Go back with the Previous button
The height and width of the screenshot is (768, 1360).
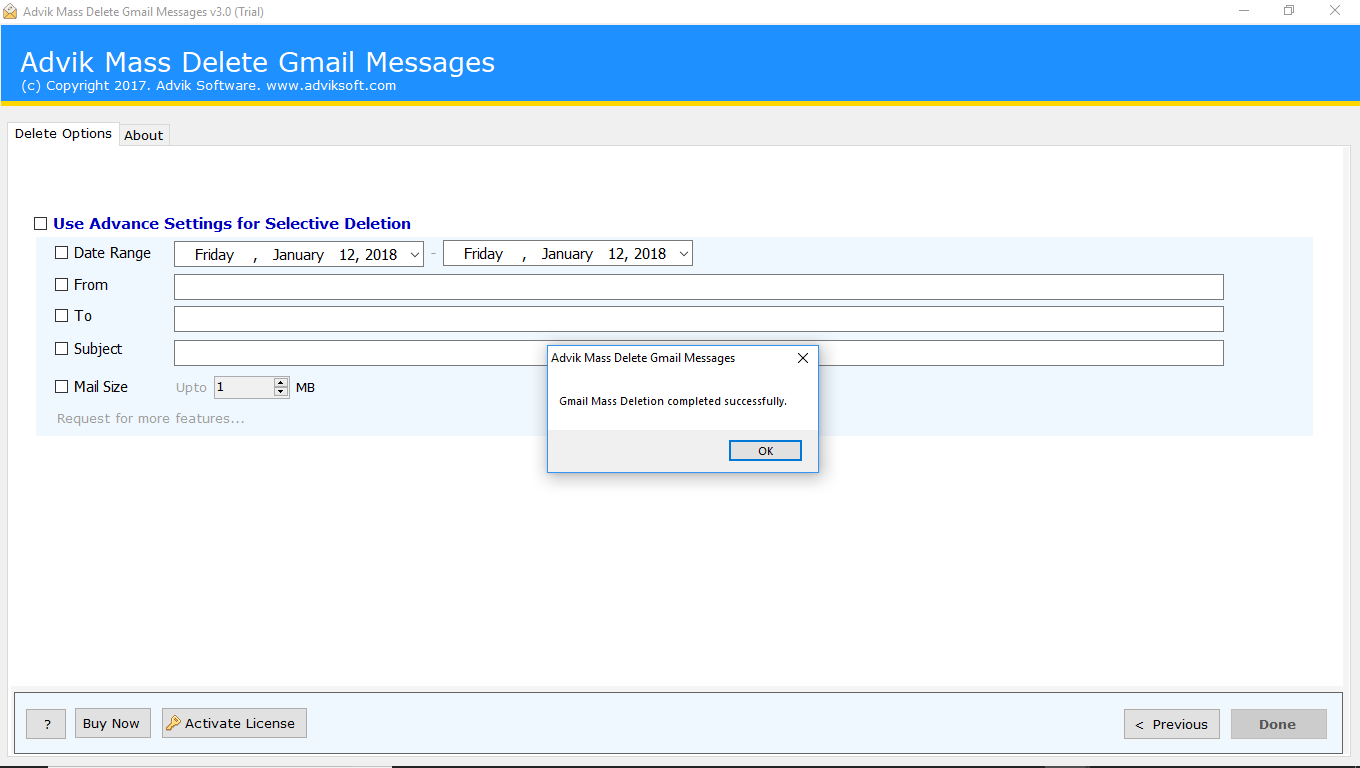pyautogui.click(x=1171, y=724)
